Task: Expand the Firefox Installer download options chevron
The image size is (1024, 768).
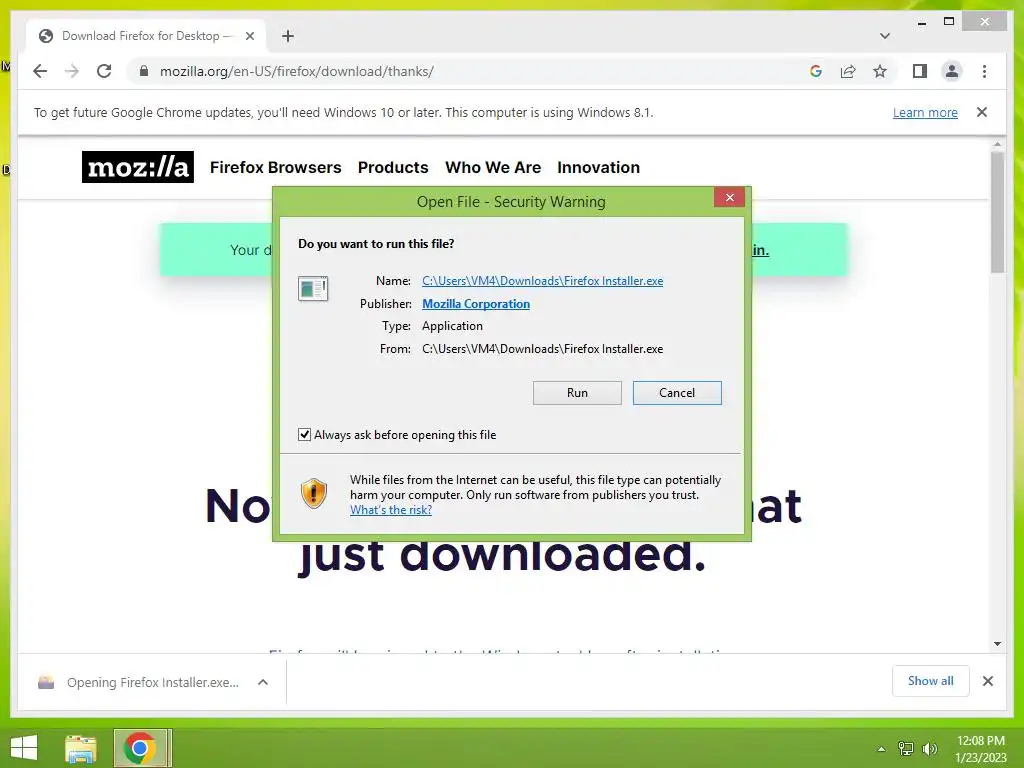Action: click(263, 682)
